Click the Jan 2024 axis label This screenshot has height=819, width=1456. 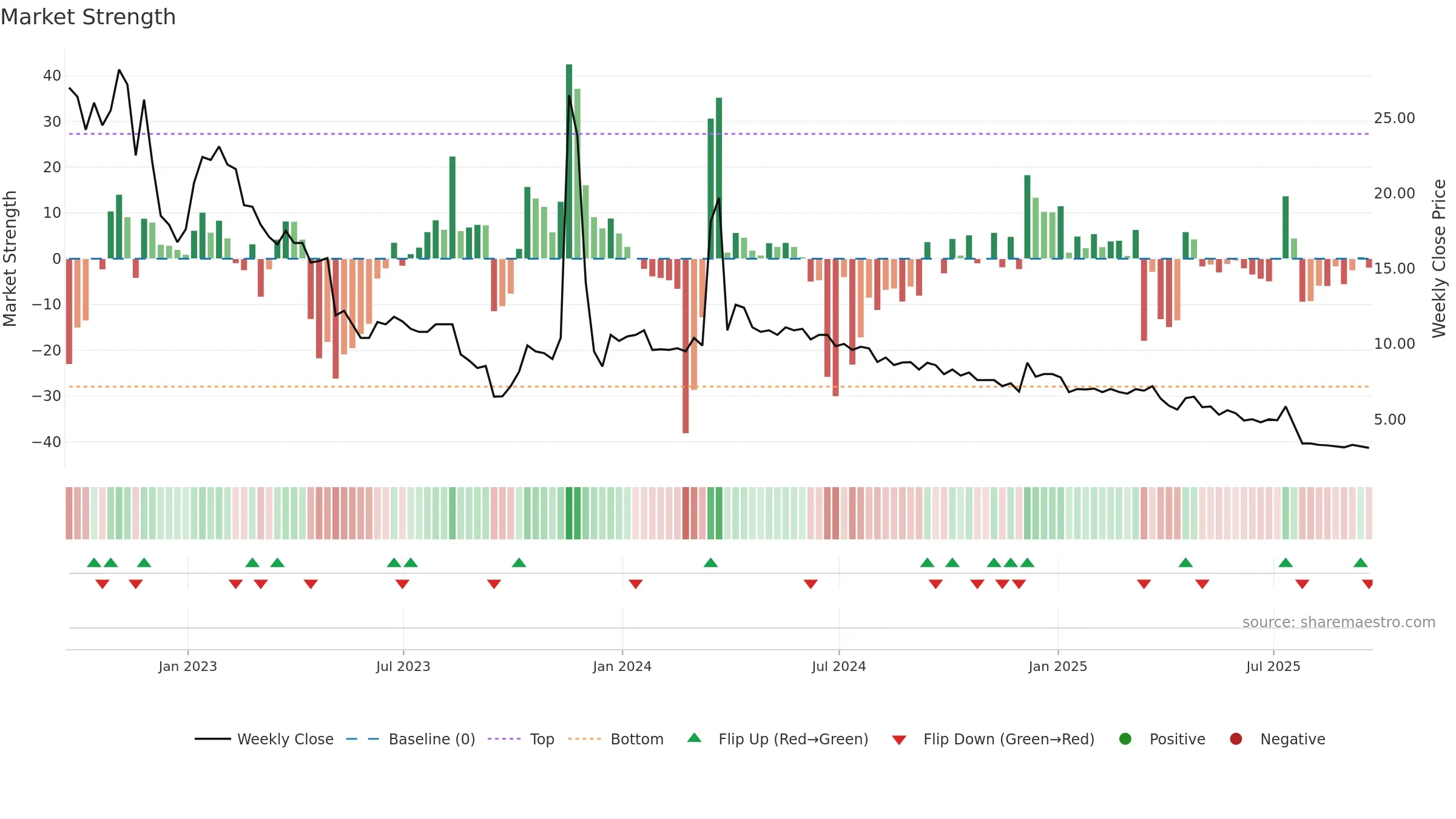pos(622,666)
